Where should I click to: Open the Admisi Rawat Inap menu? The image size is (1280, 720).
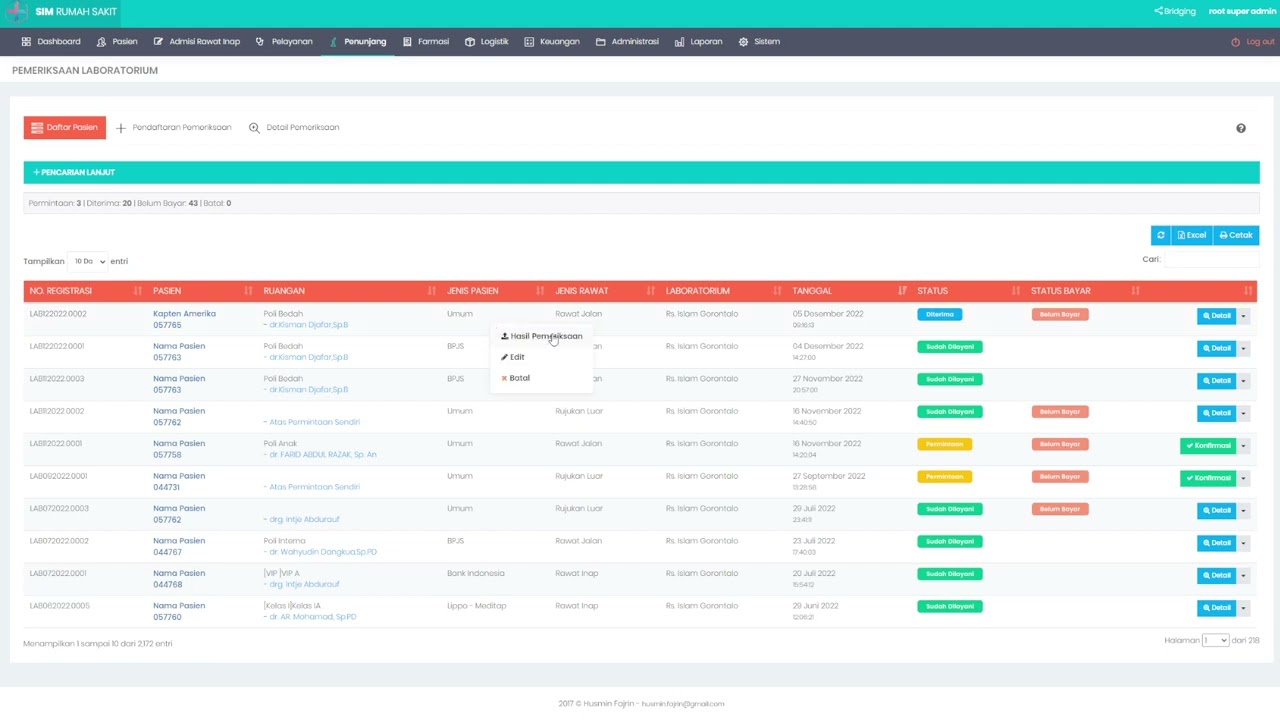coord(197,42)
